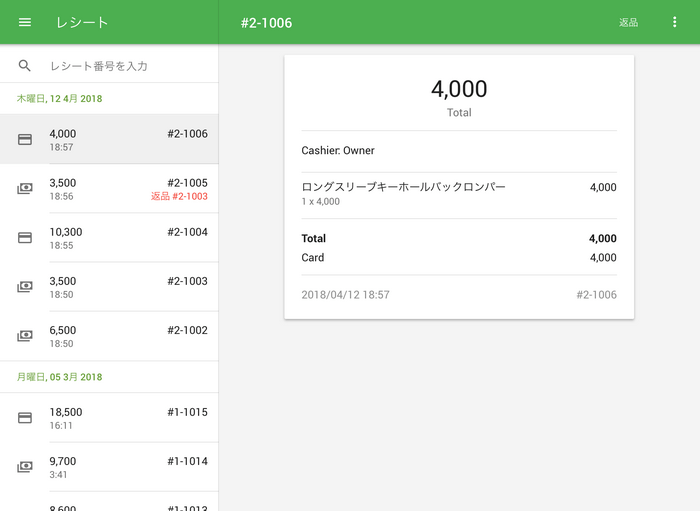Viewport: 700px width, 511px height.
Task: Click card icon of receipt #1-1015
Action: (x=25, y=417)
